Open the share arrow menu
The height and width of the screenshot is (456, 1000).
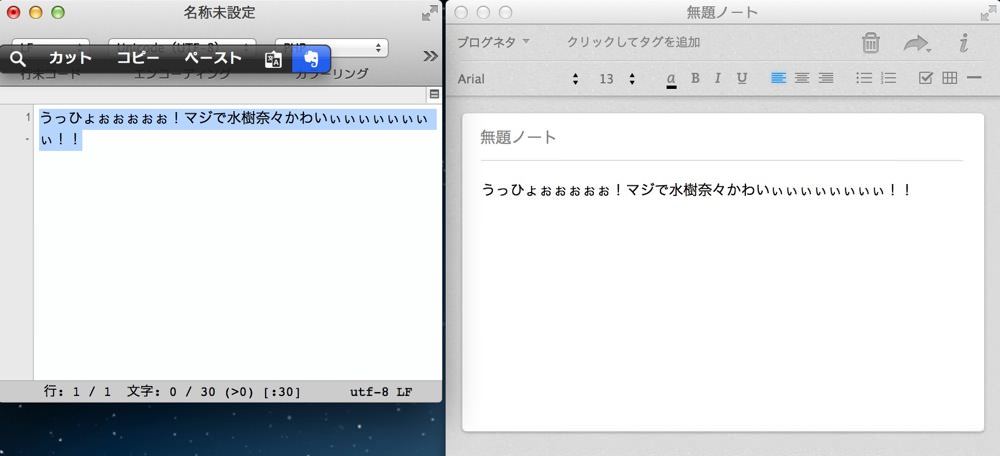pyautogui.click(x=917, y=43)
